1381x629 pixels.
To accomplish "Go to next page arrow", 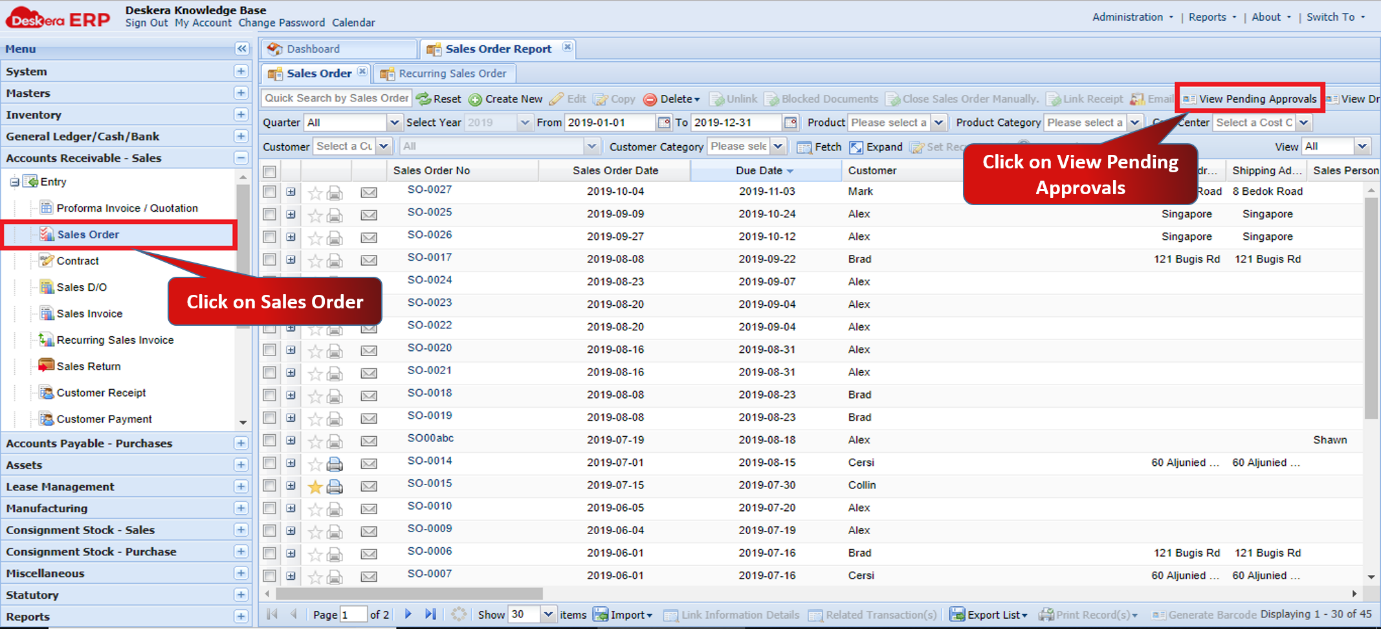I will point(408,614).
